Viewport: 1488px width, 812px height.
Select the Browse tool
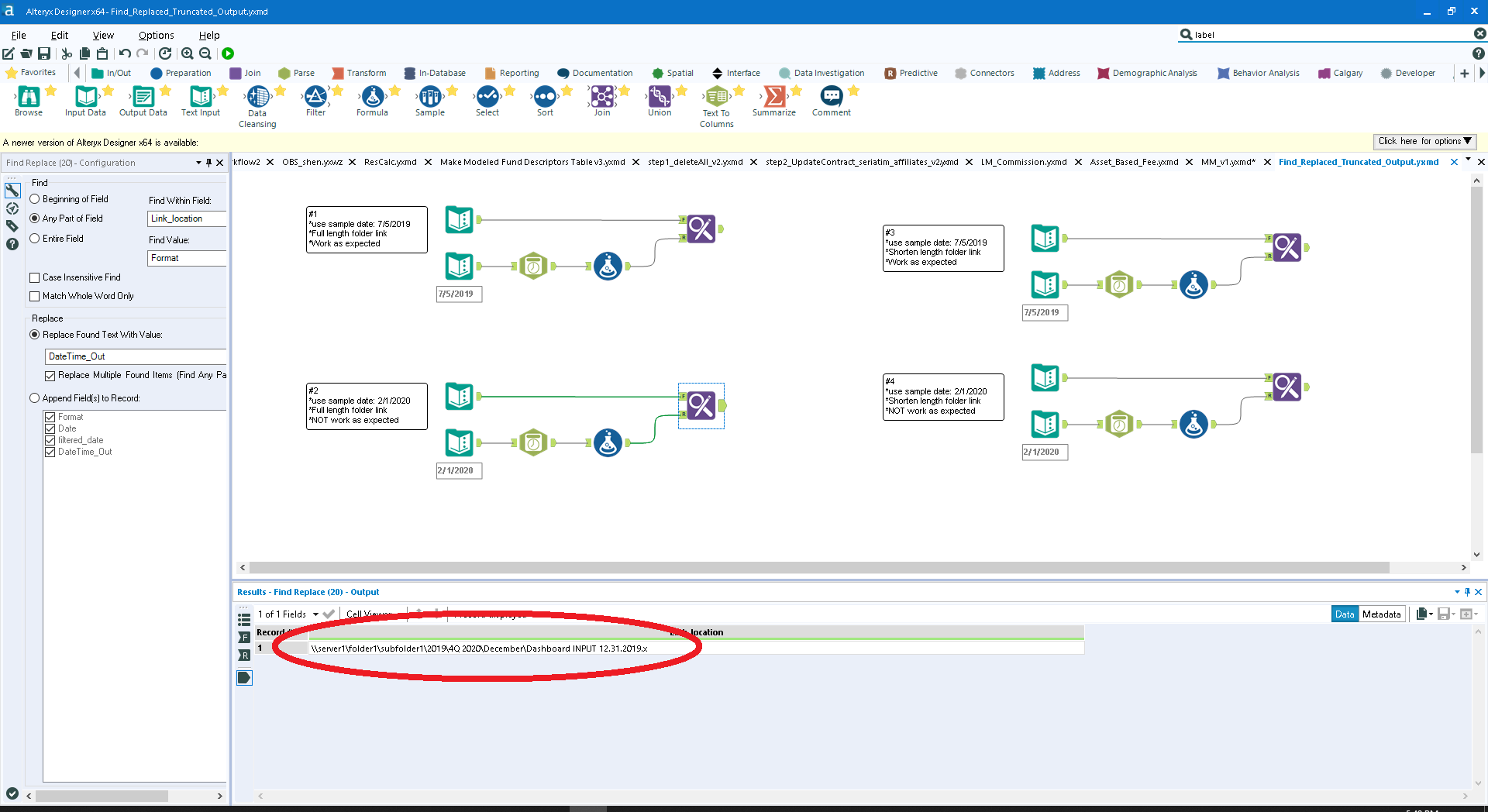29,97
